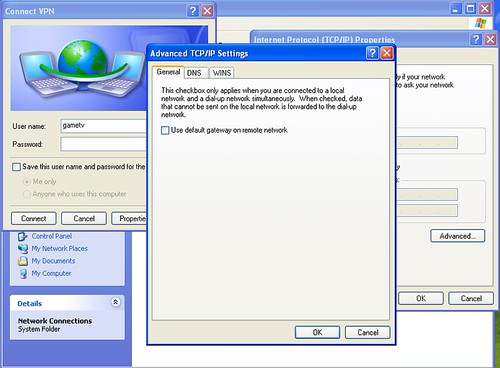Click the My Network Places icon
The height and width of the screenshot is (368, 500).
23,249
